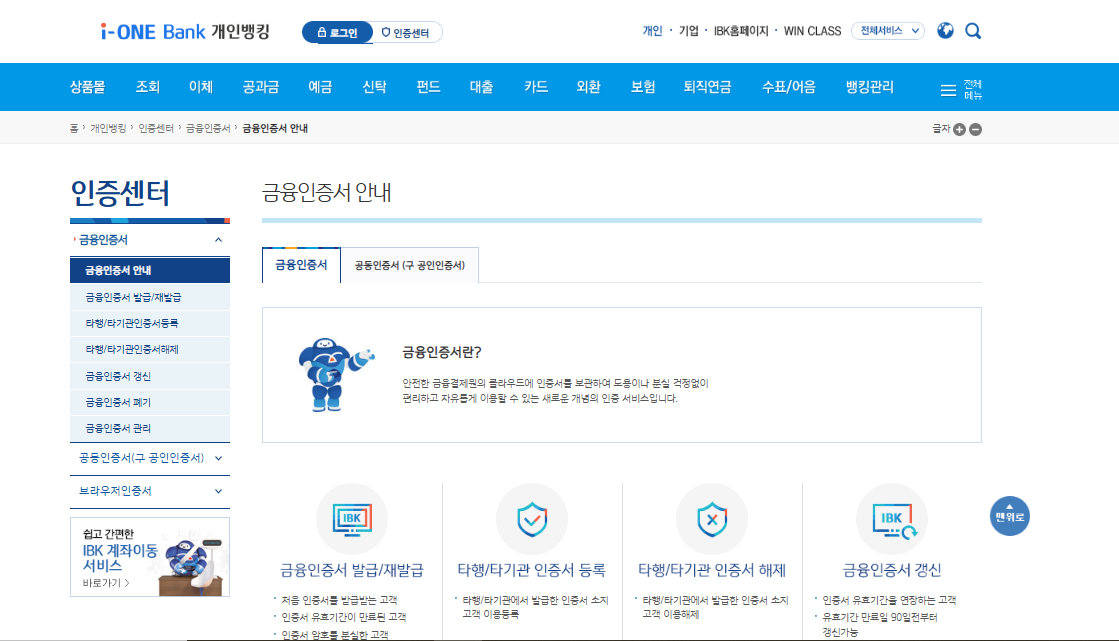Image resolution: width=1119 pixels, height=641 pixels.
Task: Select 금융인증서 폐기 in the sidebar
Action: pyautogui.click(x=120, y=401)
